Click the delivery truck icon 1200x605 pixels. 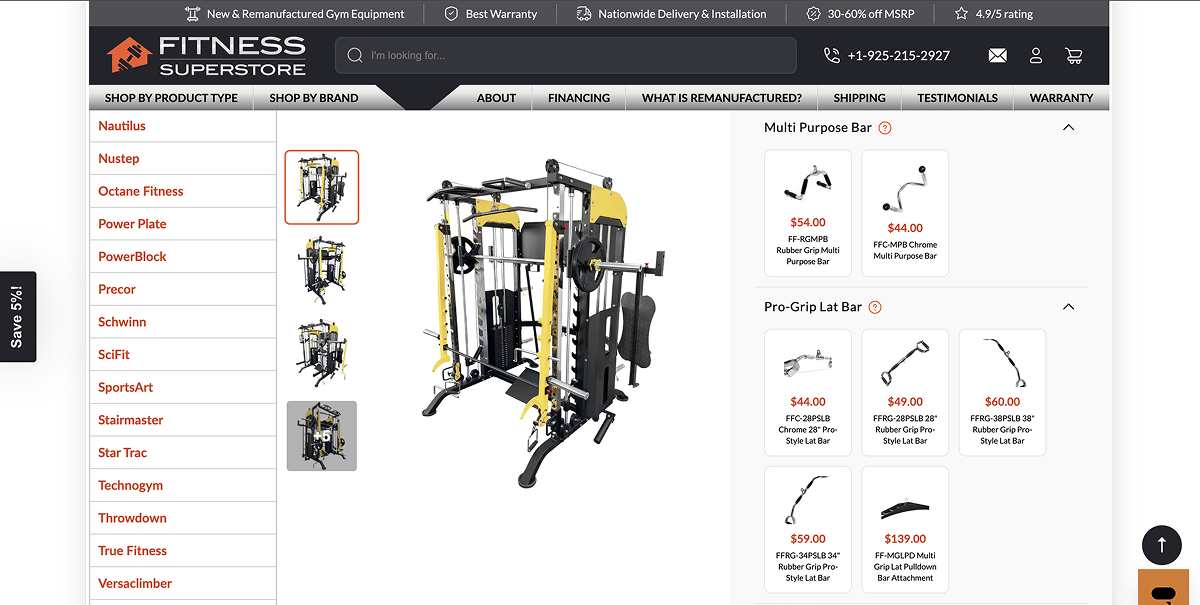[x=584, y=14]
